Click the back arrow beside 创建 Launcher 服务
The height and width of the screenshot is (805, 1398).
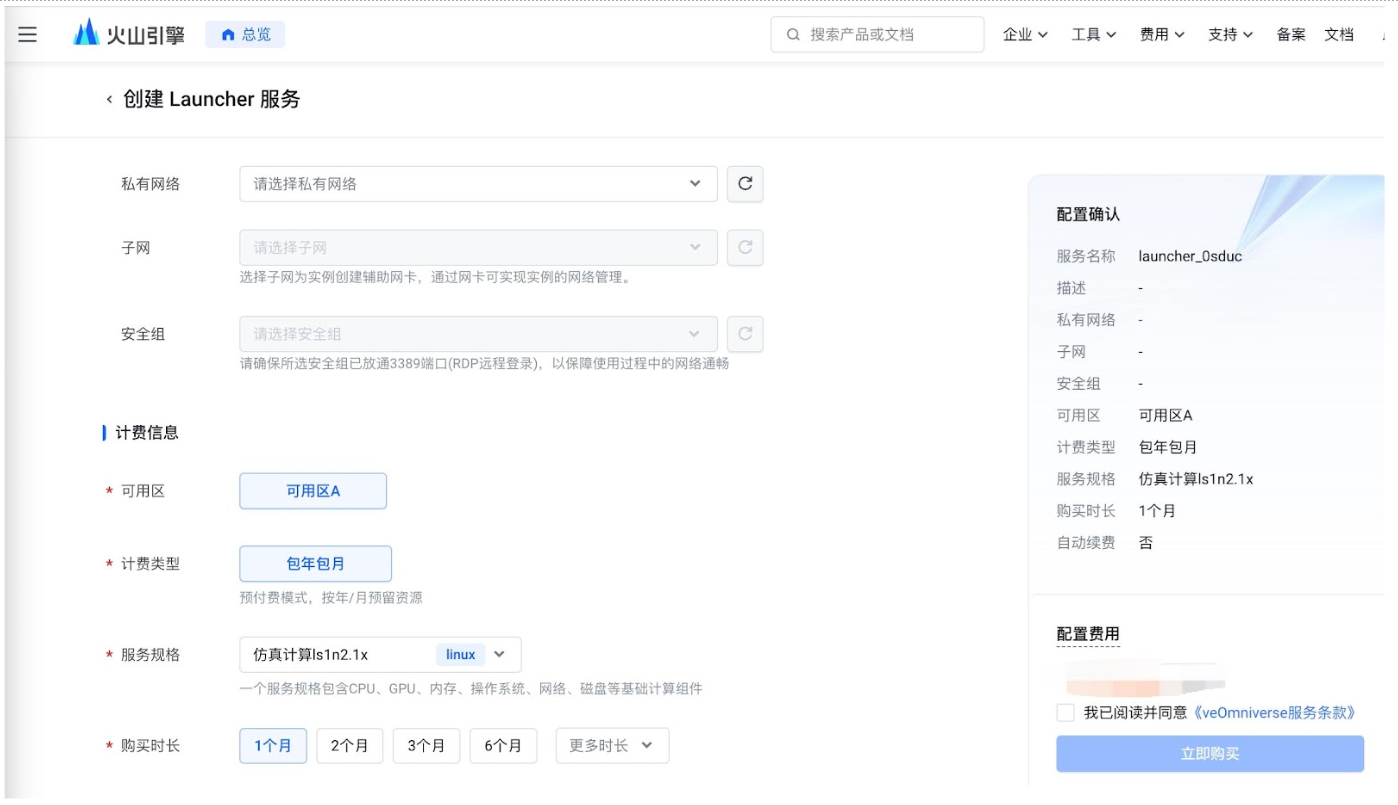click(109, 99)
